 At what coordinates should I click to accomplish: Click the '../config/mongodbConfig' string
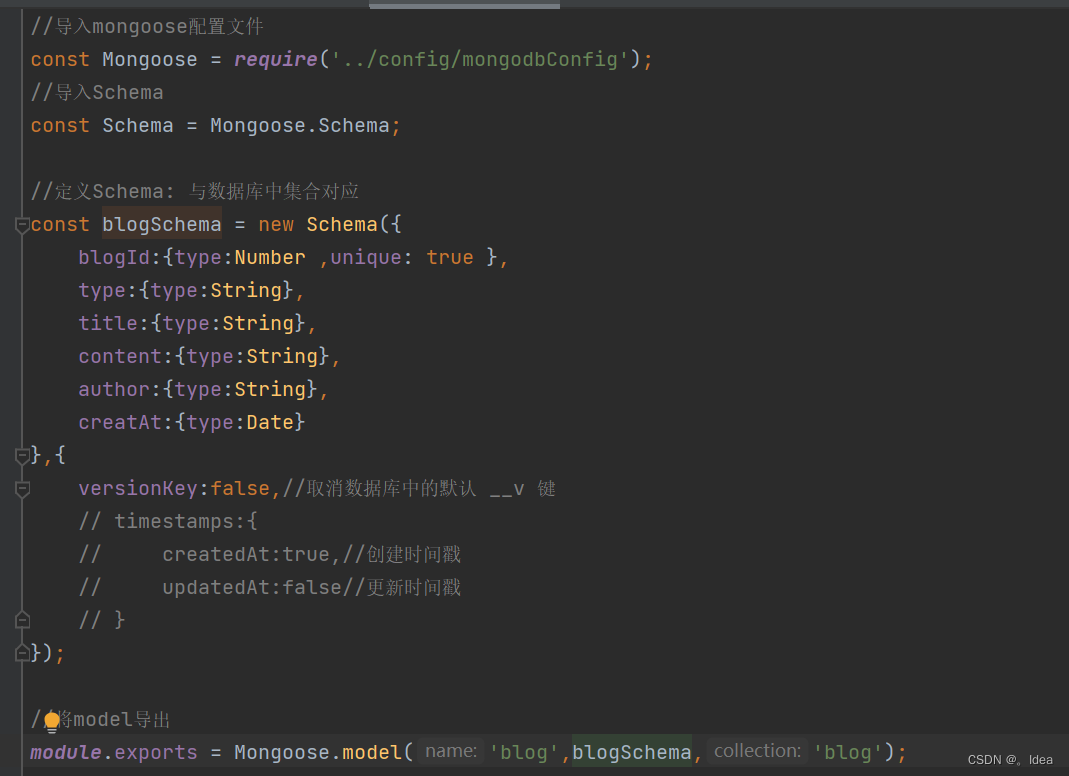coord(480,59)
